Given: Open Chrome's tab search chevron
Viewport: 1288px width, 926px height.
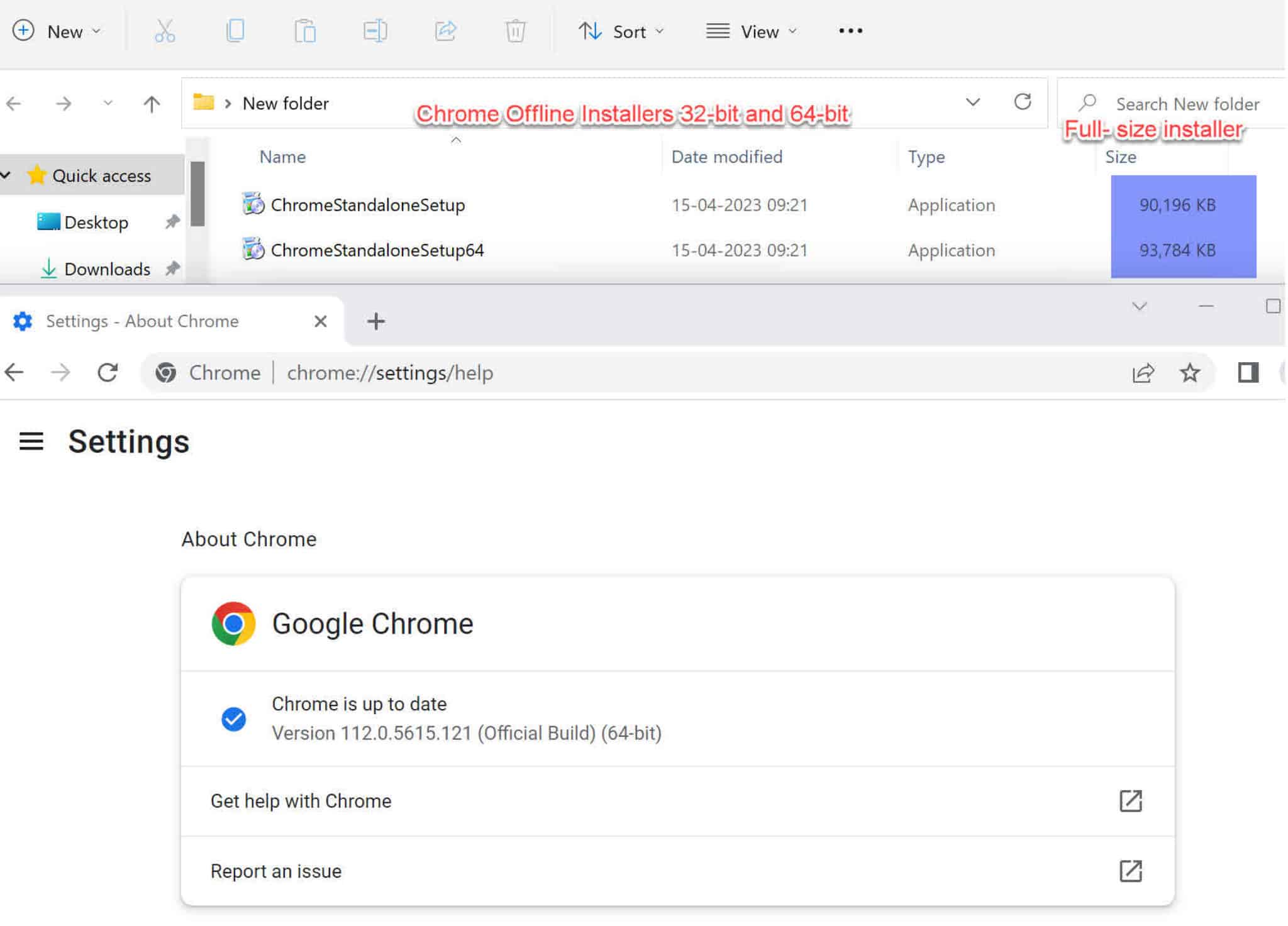Looking at the screenshot, I should coord(1139,306).
